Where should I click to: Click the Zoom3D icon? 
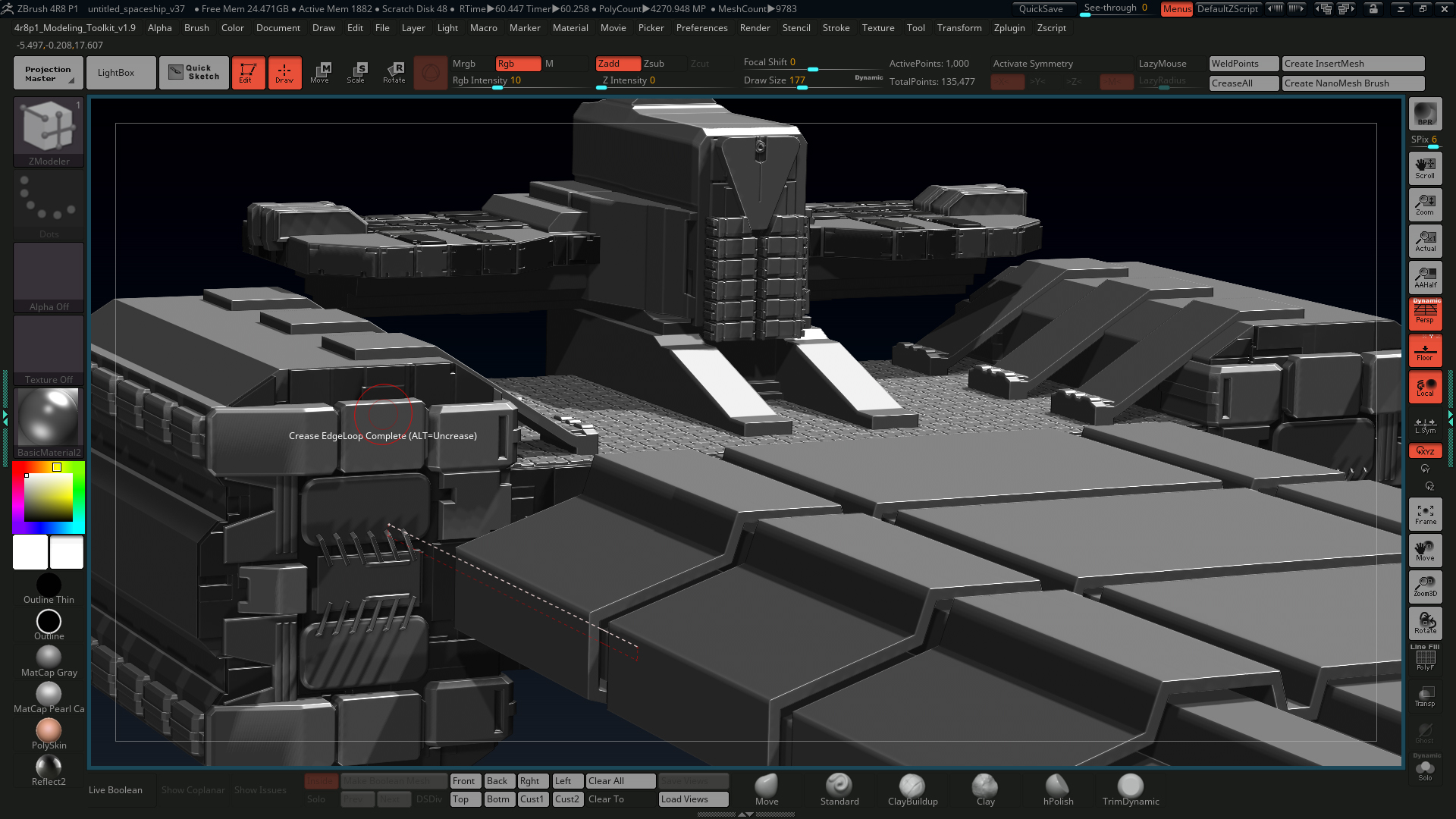tap(1425, 587)
